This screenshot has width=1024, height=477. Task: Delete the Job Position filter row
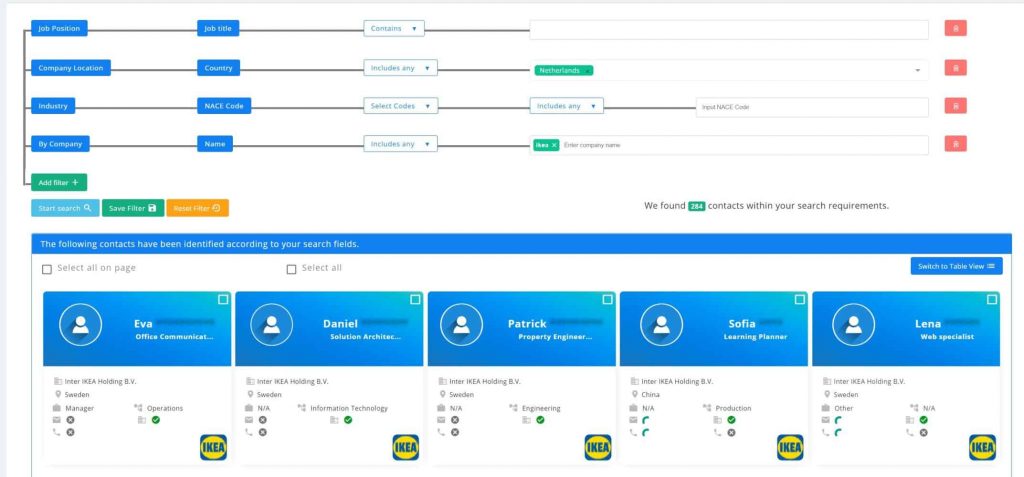[x=955, y=29]
